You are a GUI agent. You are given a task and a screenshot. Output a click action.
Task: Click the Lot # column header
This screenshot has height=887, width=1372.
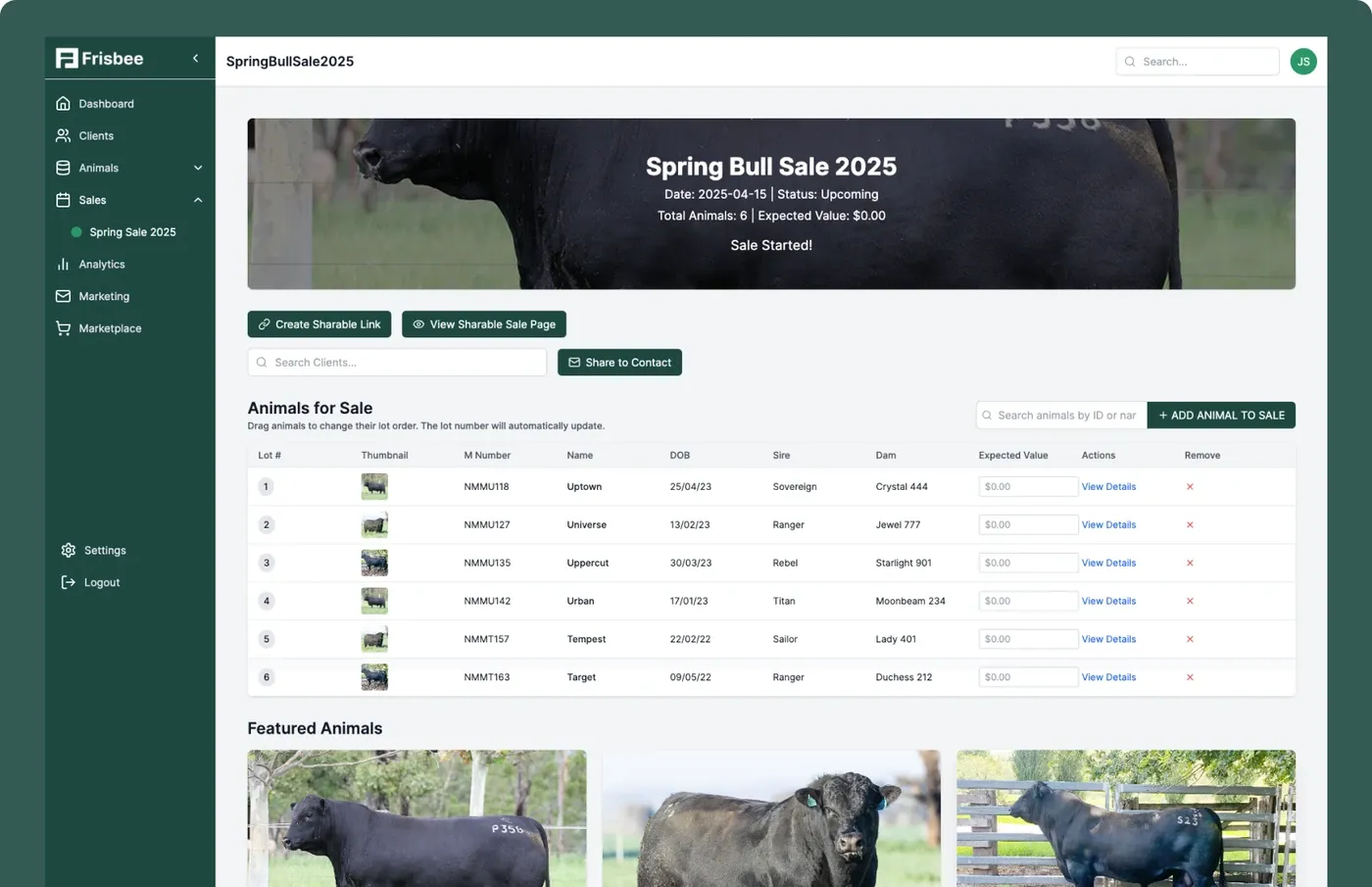(x=269, y=456)
